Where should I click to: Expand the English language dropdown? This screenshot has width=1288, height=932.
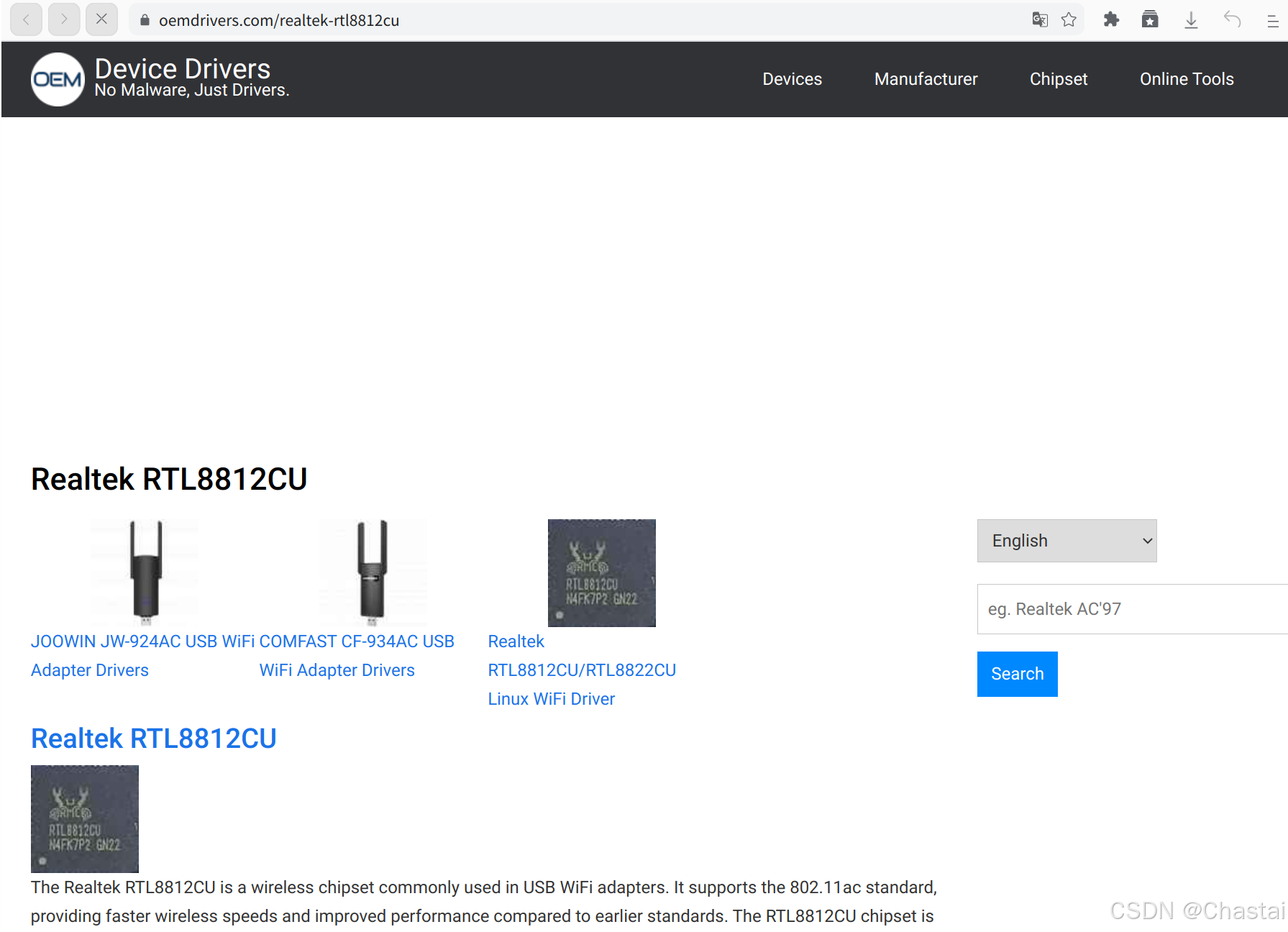coord(1067,541)
